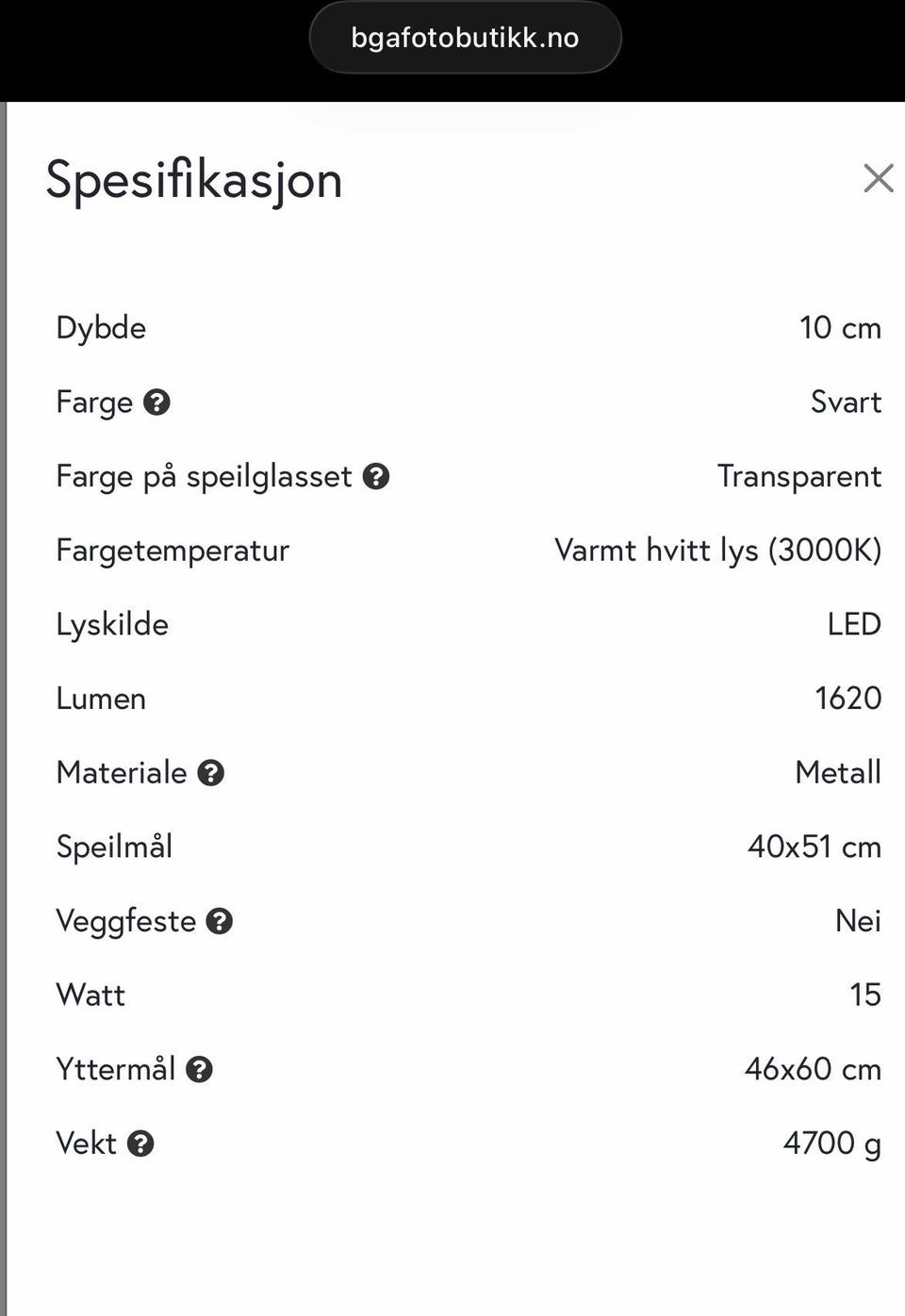Select the Lumen value 1620
The width and height of the screenshot is (905, 1316).
[847, 699]
